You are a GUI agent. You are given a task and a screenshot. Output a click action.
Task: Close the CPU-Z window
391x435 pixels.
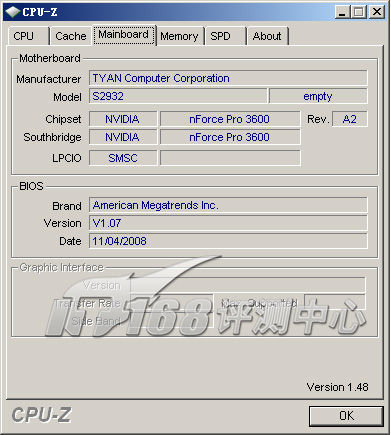click(377, 12)
